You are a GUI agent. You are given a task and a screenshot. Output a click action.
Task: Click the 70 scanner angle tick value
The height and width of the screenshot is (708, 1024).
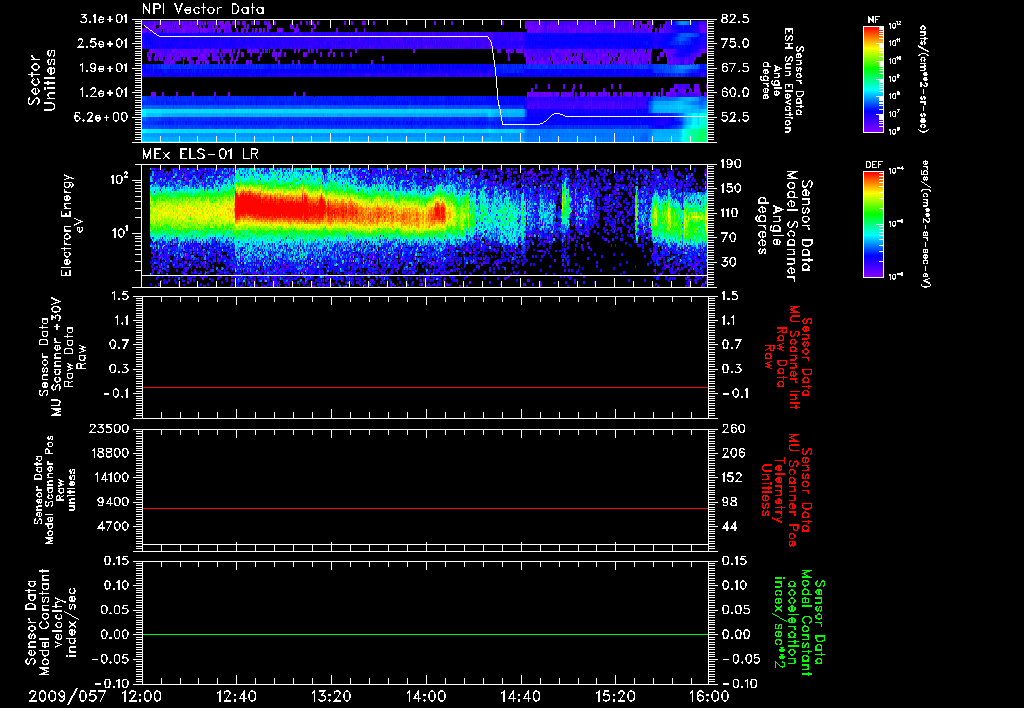[x=728, y=238]
